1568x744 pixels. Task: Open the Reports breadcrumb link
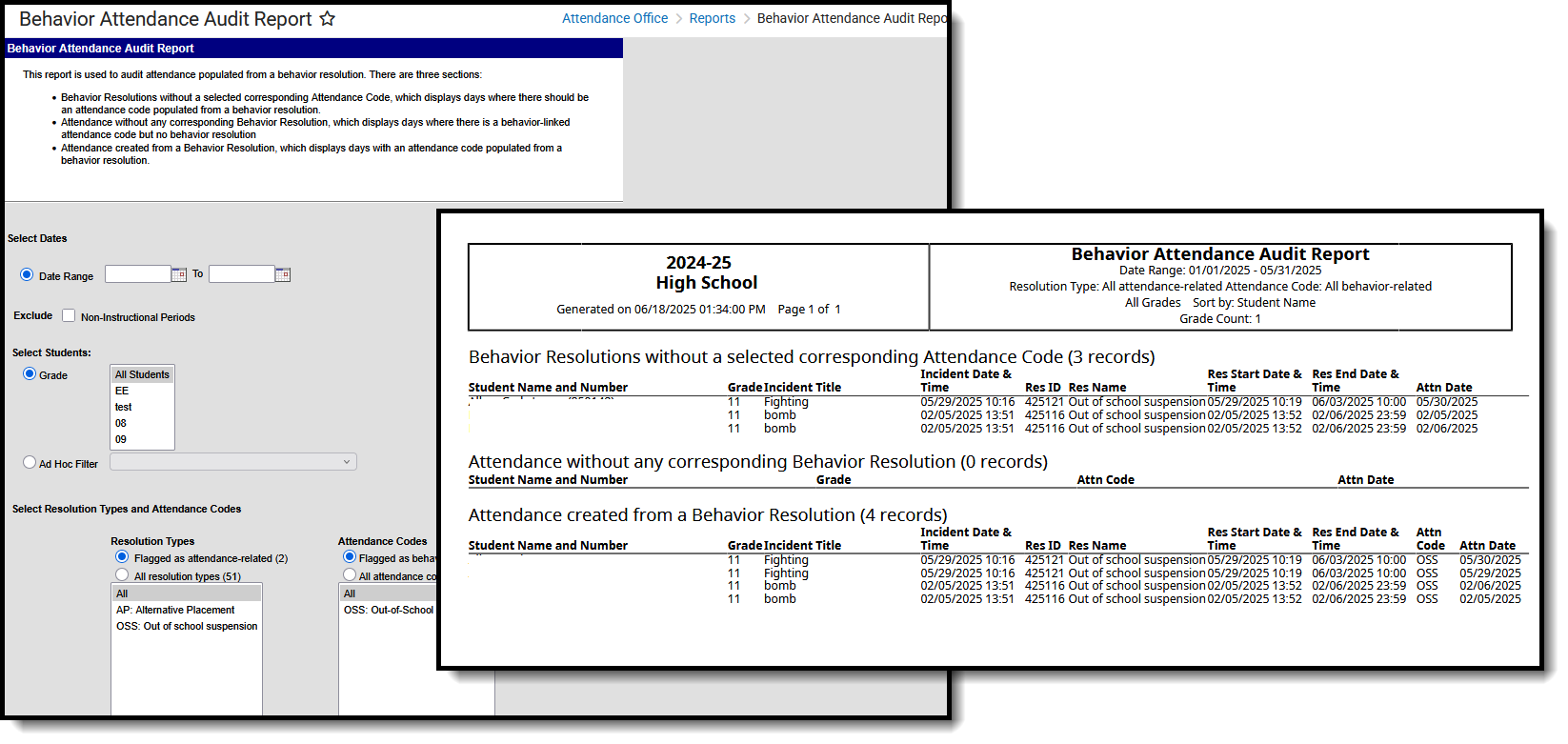[713, 18]
